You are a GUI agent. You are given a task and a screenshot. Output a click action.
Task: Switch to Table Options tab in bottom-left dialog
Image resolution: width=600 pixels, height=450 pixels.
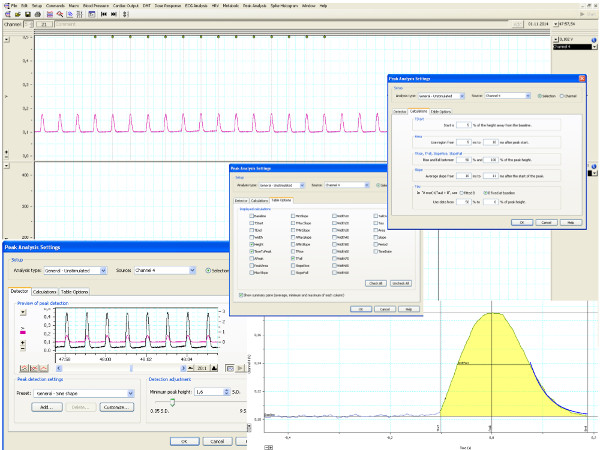(75, 291)
